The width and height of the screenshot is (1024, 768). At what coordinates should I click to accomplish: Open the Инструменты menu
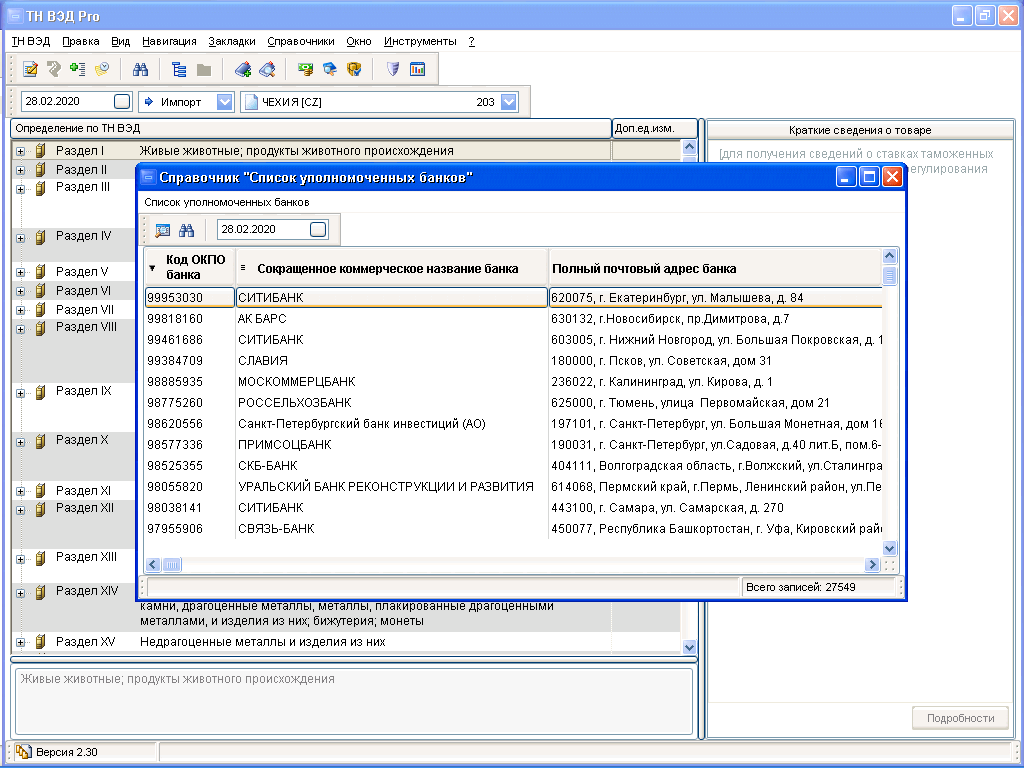(x=419, y=41)
